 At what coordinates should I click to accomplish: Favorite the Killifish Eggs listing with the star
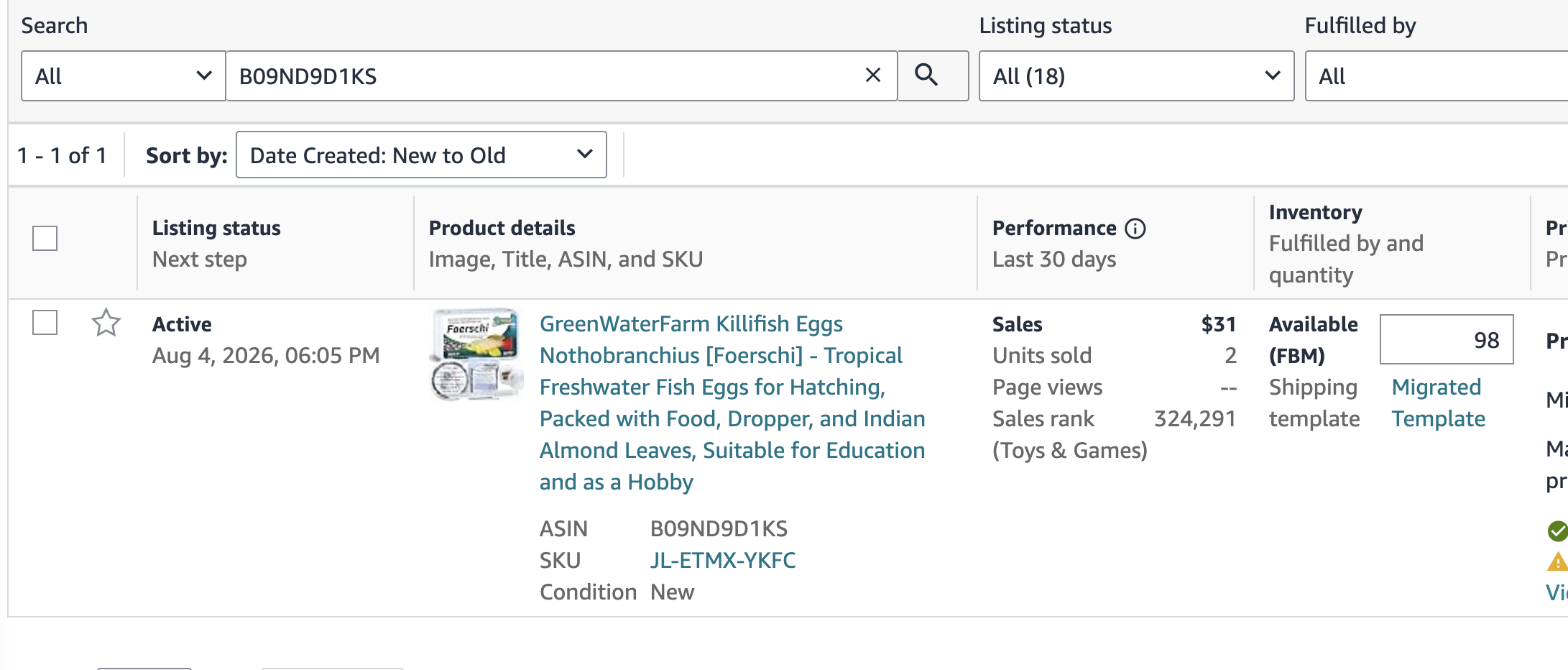[x=106, y=323]
